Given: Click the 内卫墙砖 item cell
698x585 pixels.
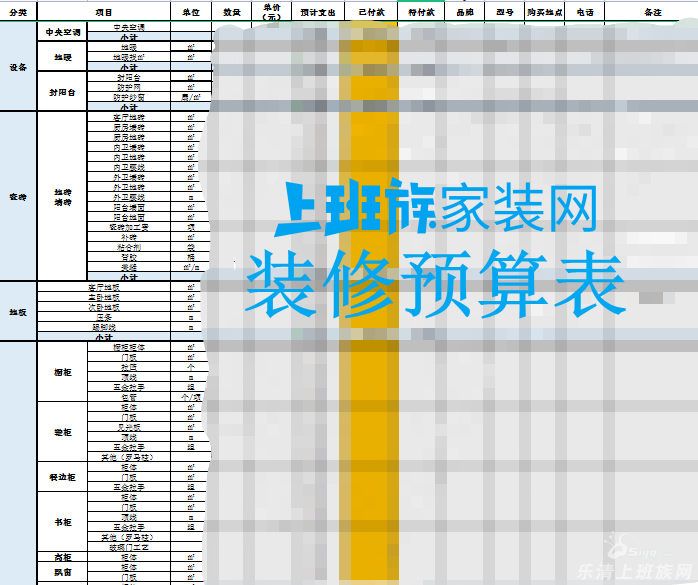Looking at the screenshot, I should click(129, 147).
